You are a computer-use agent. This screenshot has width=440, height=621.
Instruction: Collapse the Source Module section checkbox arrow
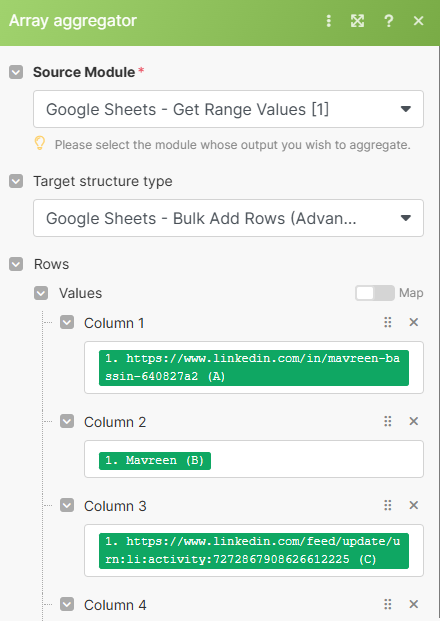(x=16, y=72)
